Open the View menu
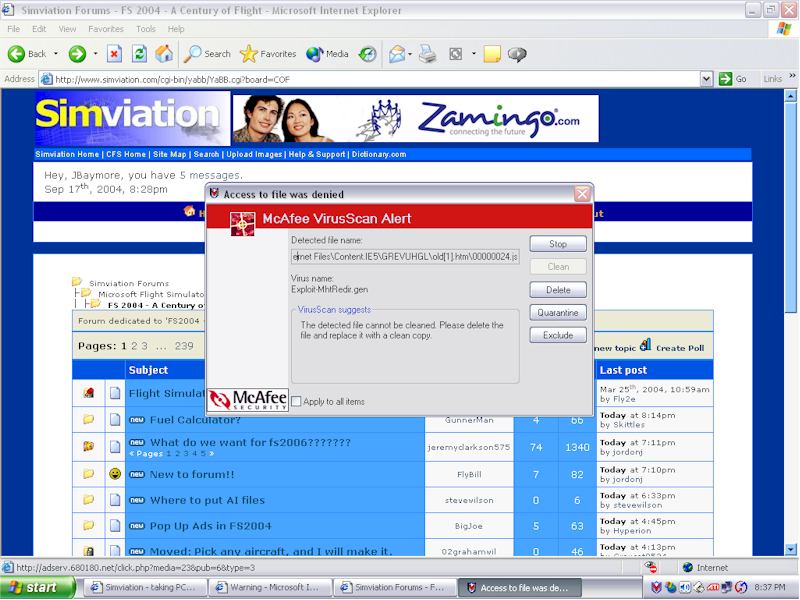Screen dimensions: 800x600 pos(67,29)
